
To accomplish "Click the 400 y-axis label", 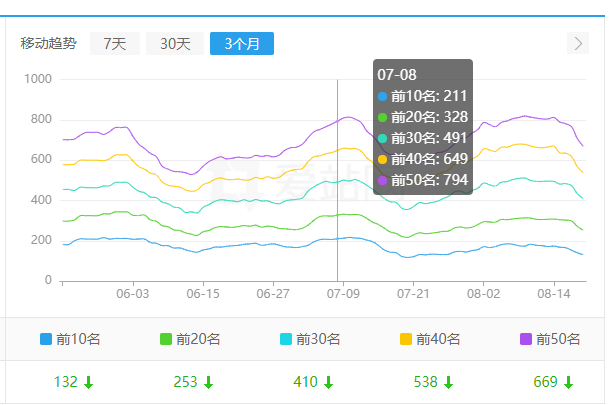I will click(x=41, y=200).
